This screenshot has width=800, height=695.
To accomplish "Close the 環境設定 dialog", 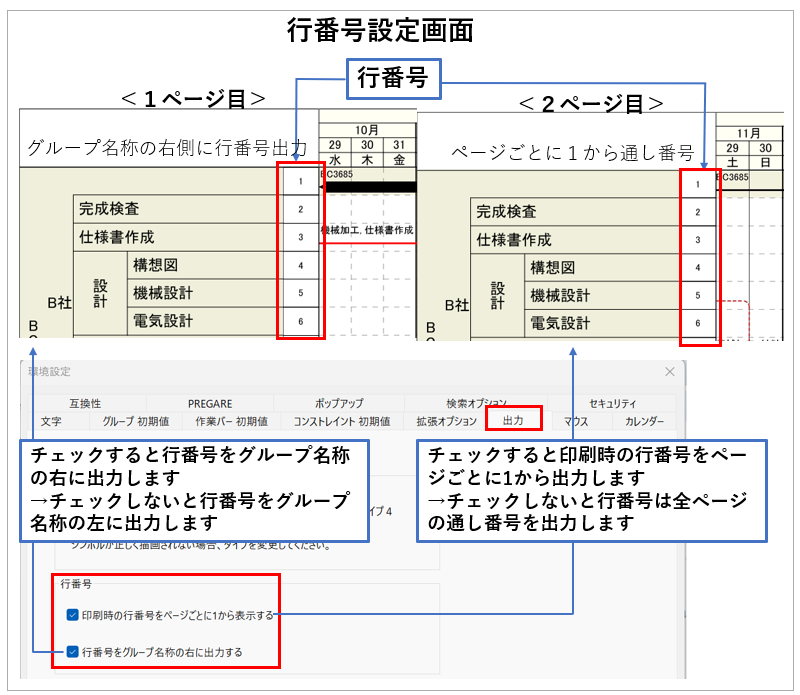I will [x=669, y=371].
